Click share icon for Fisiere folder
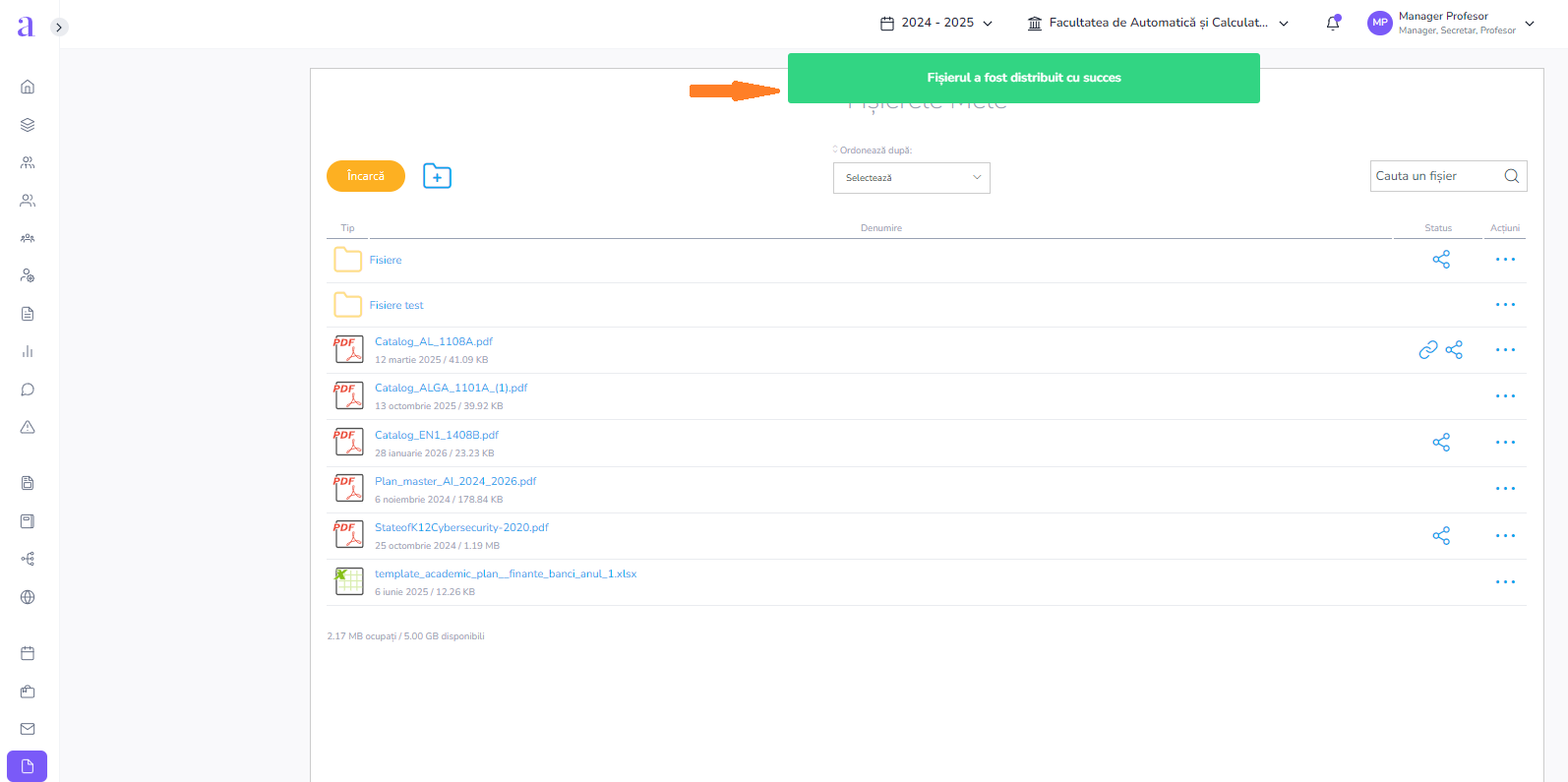This screenshot has height=782, width=1568. [1441, 260]
